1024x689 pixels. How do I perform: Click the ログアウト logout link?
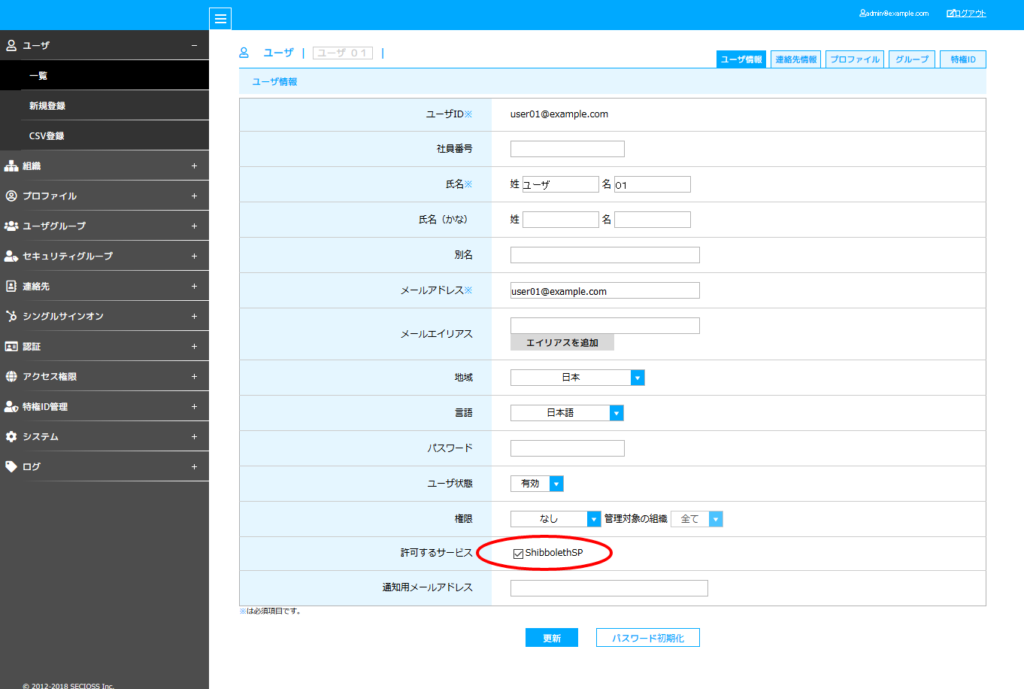(966, 12)
